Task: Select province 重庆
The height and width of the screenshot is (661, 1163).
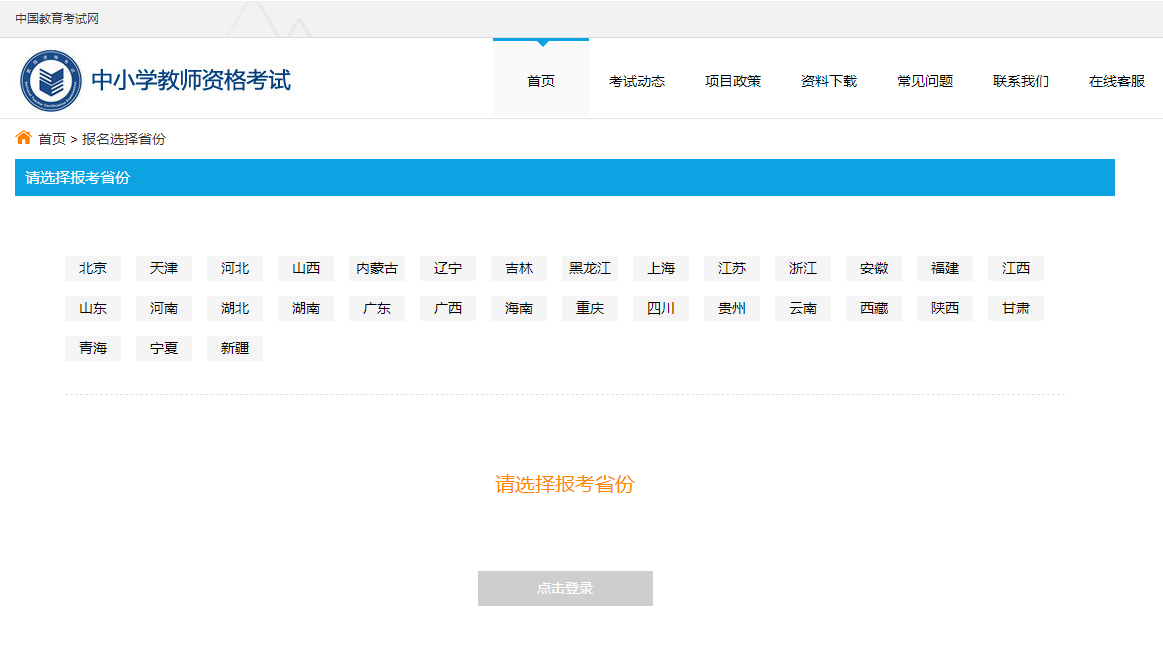Action: (590, 308)
